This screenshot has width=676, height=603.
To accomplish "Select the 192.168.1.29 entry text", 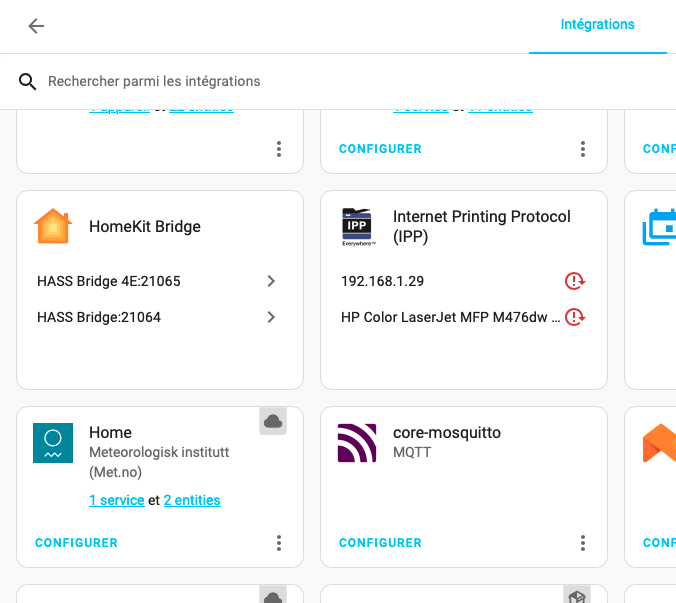I will [382, 281].
